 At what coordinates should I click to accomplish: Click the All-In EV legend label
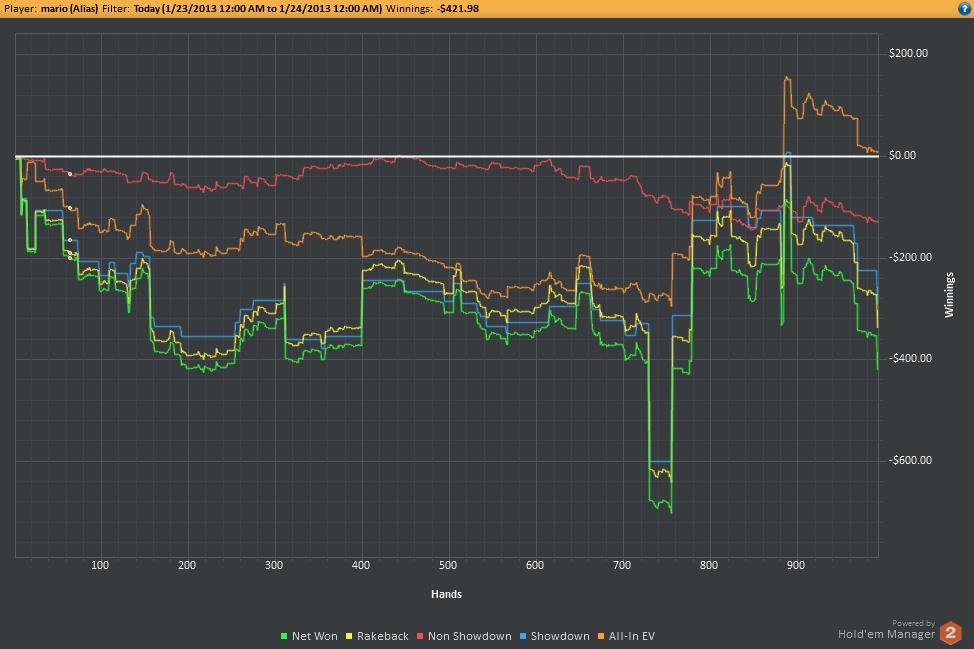632,636
